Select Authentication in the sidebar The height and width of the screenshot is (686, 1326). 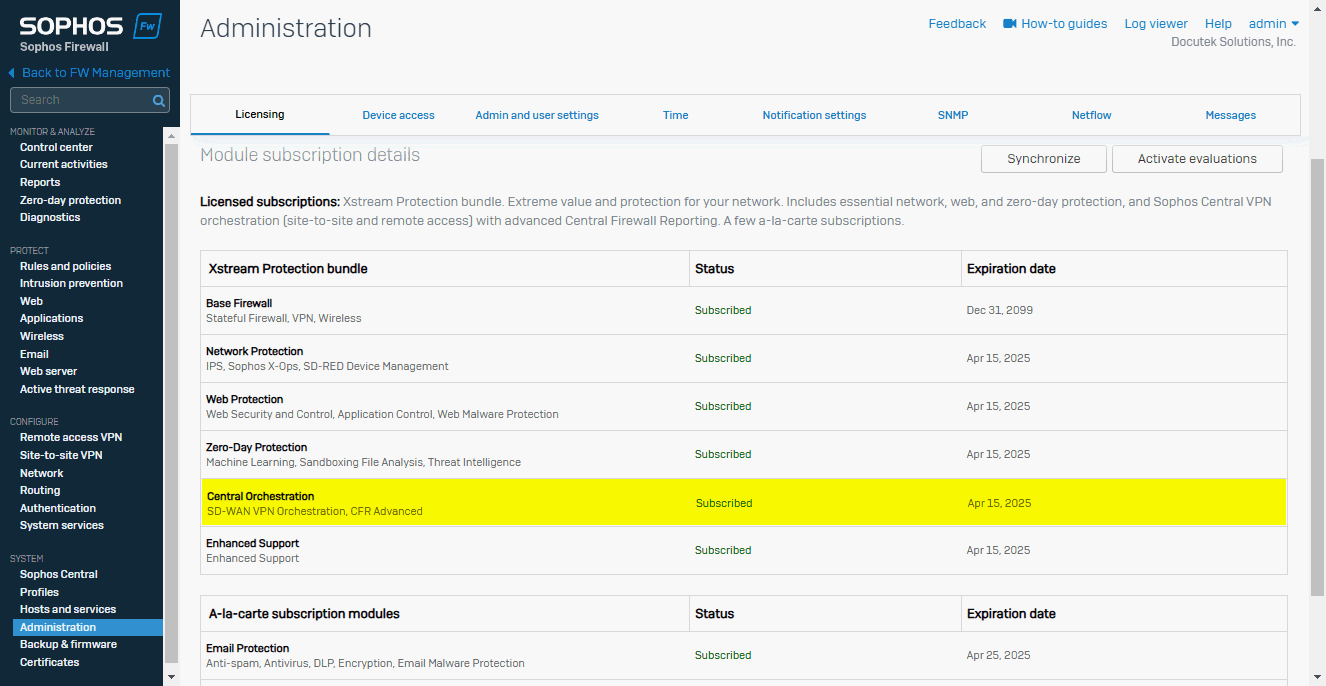(x=58, y=508)
